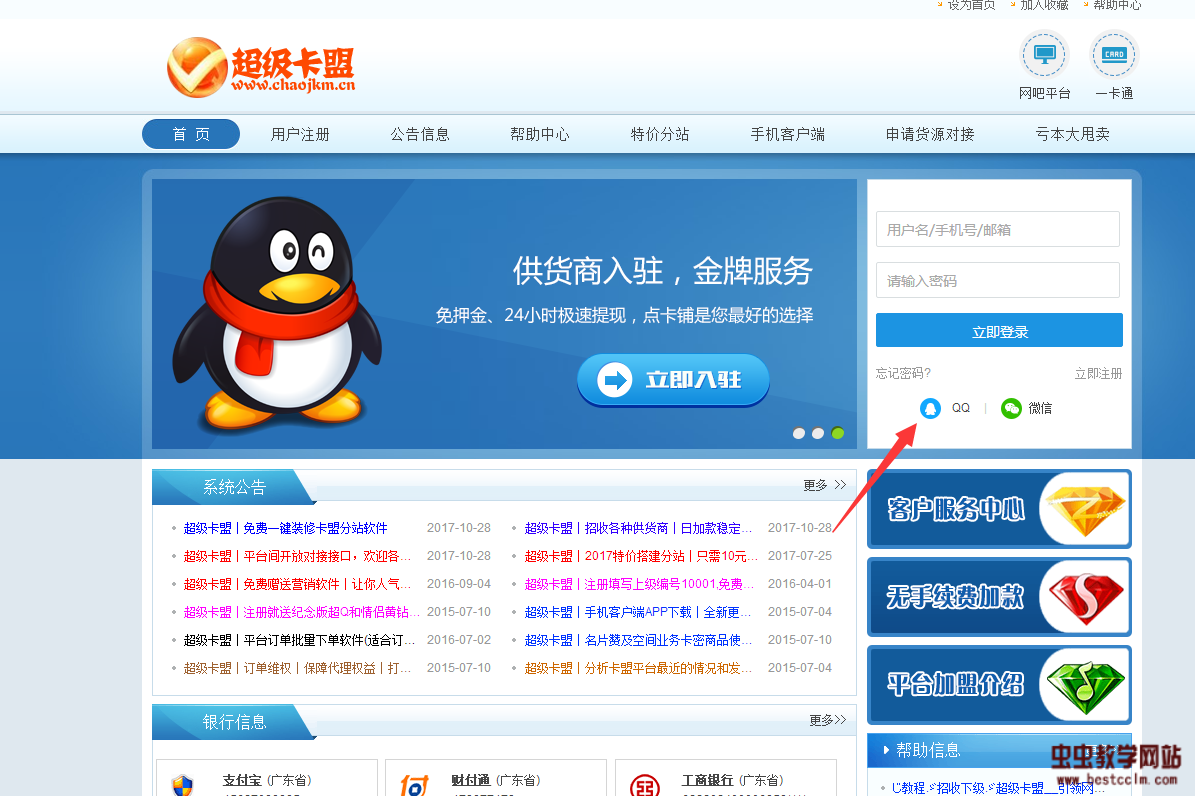Open 公告信息 in the navigation bar

tap(420, 134)
